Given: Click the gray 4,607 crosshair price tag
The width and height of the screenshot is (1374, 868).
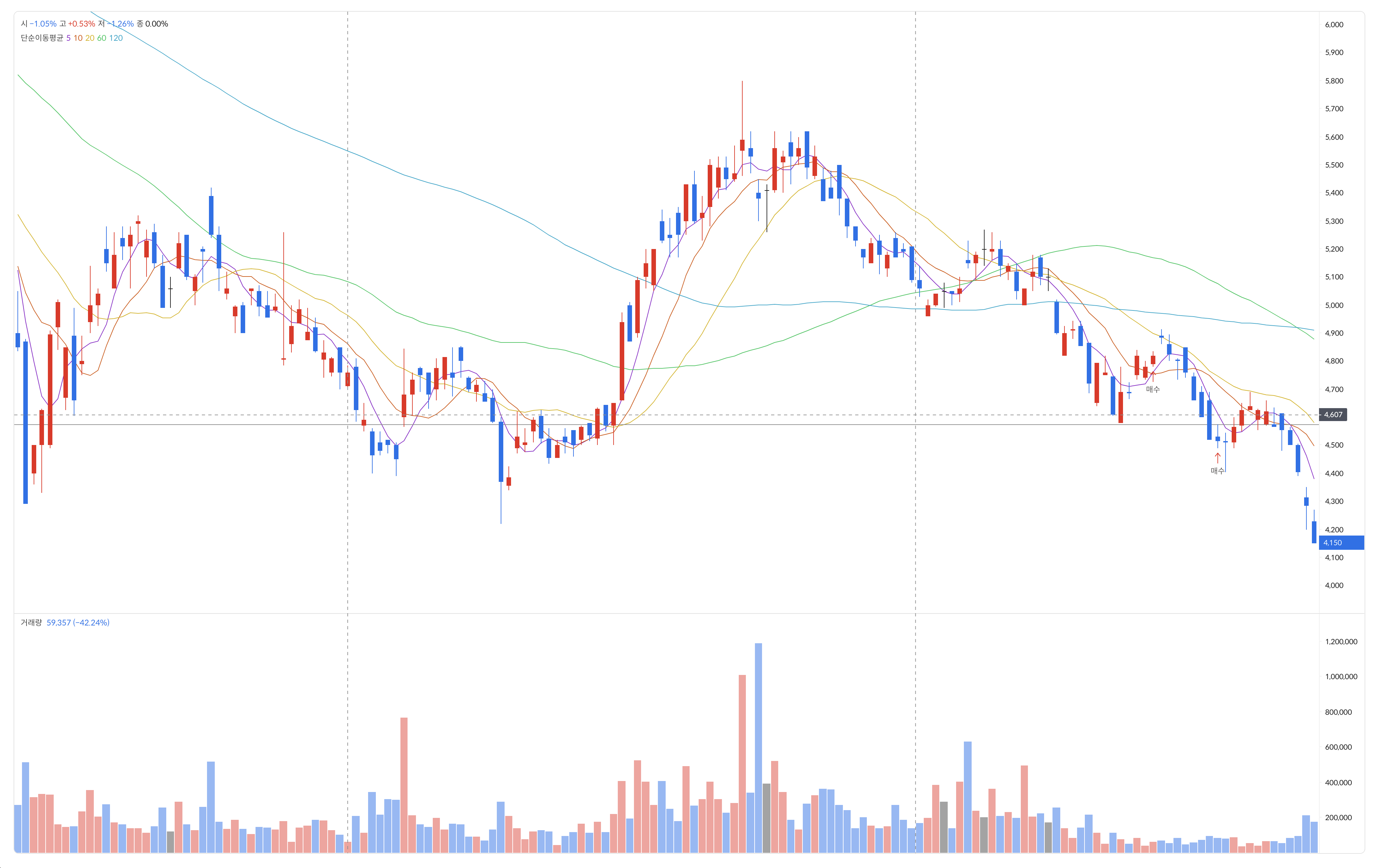Looking at the screenshot, I should click(1334, 415).
